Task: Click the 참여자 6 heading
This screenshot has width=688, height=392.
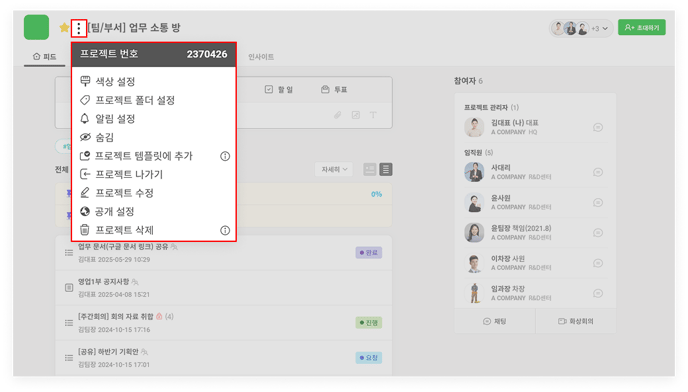Action: tap(468, 81)
